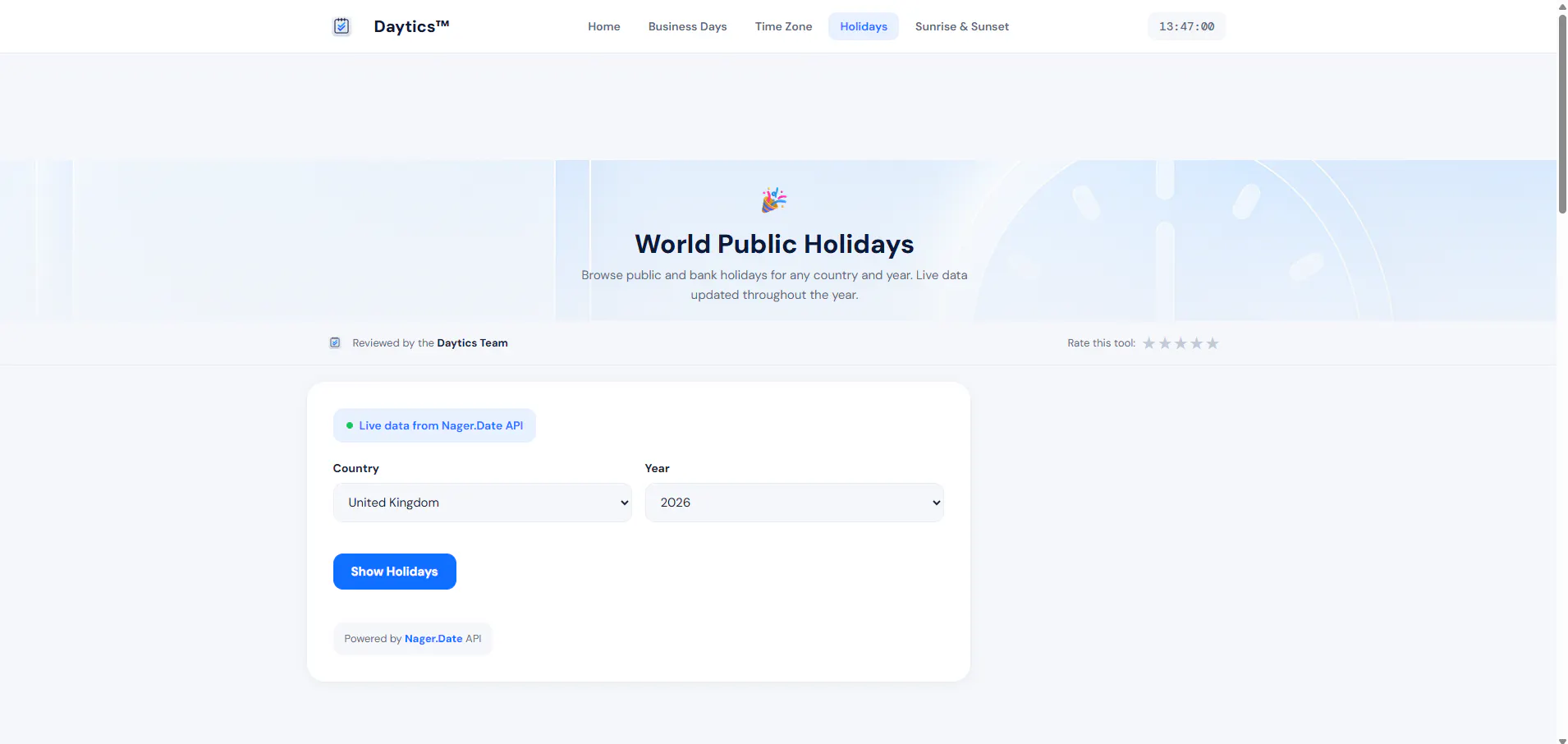Click the Live data from Nager.Date API badge
Screen dimensions: 1568x744
pos(434,425)
